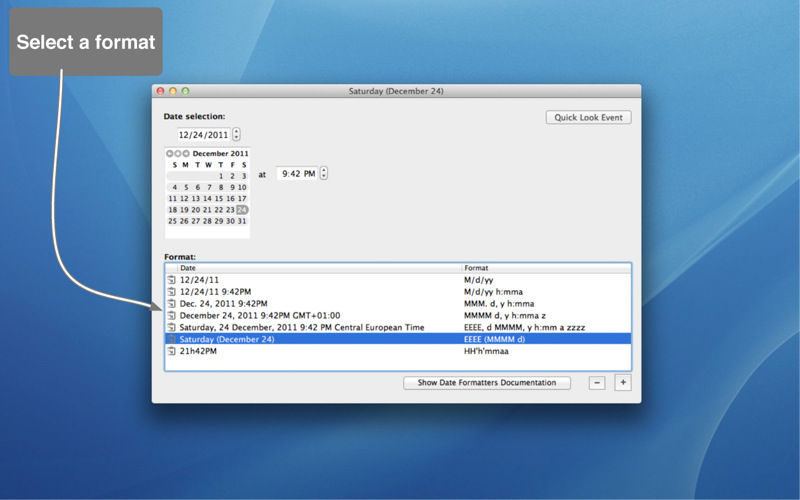Select December 24 highlighted day
This screenshot has height=500, width=800.
(x=242, y=210)
